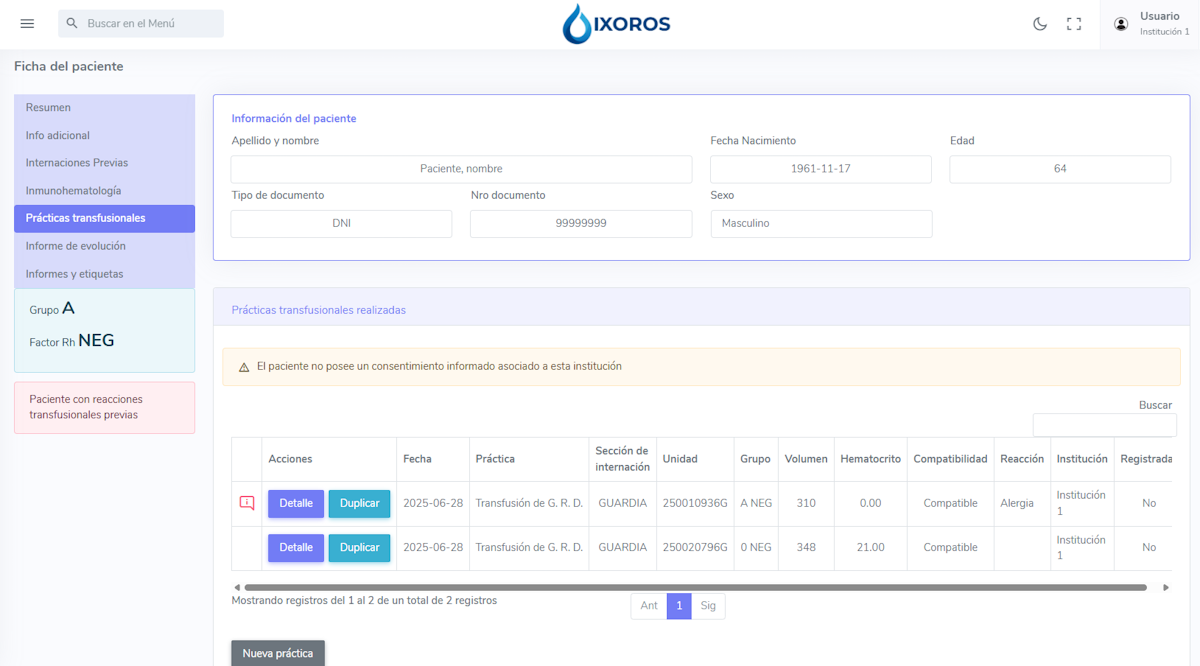This screenshot has height=666, width=1200.
Task: Enter fullscreen mode icon
Action: (1074, 24)
